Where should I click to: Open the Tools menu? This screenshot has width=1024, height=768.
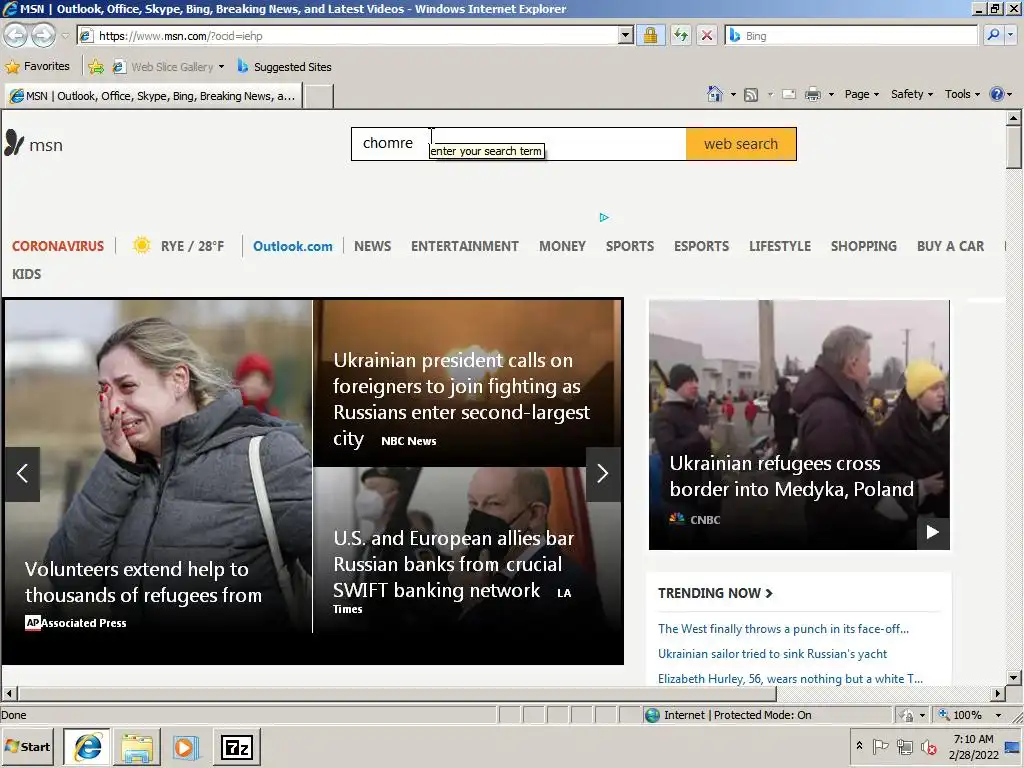(x=962, y=94)
